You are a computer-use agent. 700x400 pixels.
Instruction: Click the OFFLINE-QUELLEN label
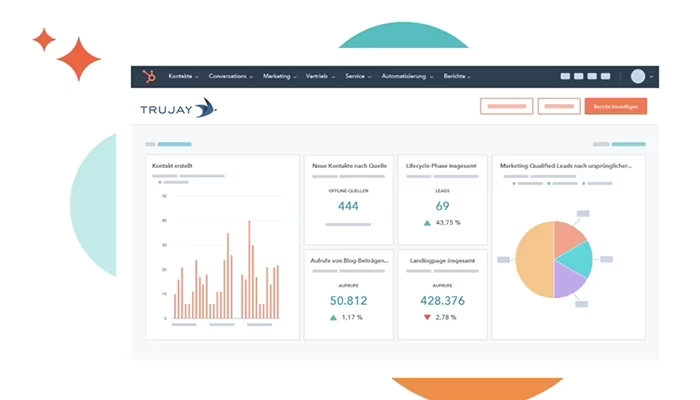point(348,191)
